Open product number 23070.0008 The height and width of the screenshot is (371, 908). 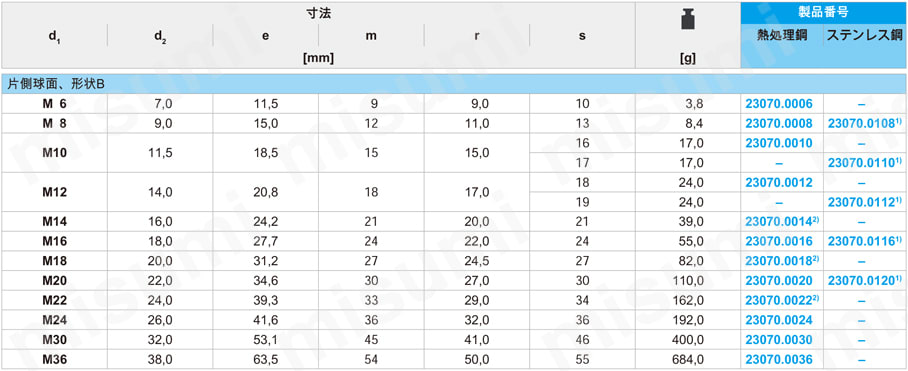[x=779, y=123]
